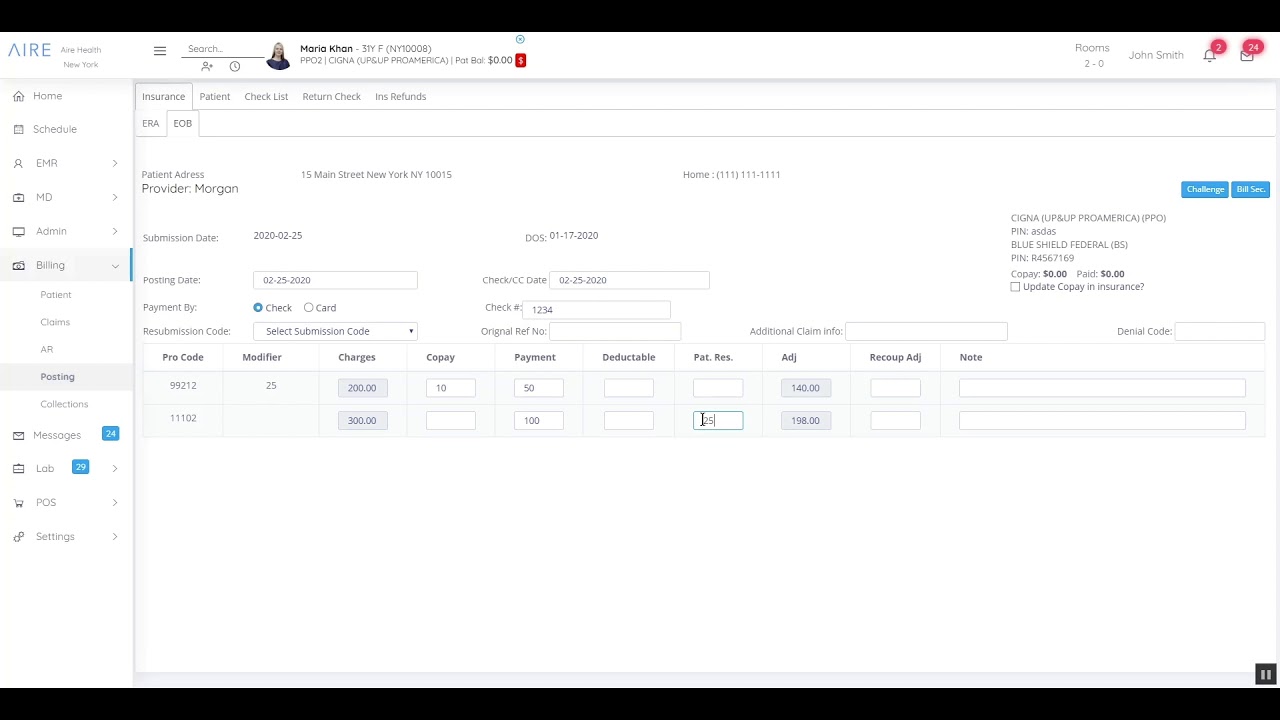Expand the MD menu chevron
Screen dimensions: 1280x720
115,197
